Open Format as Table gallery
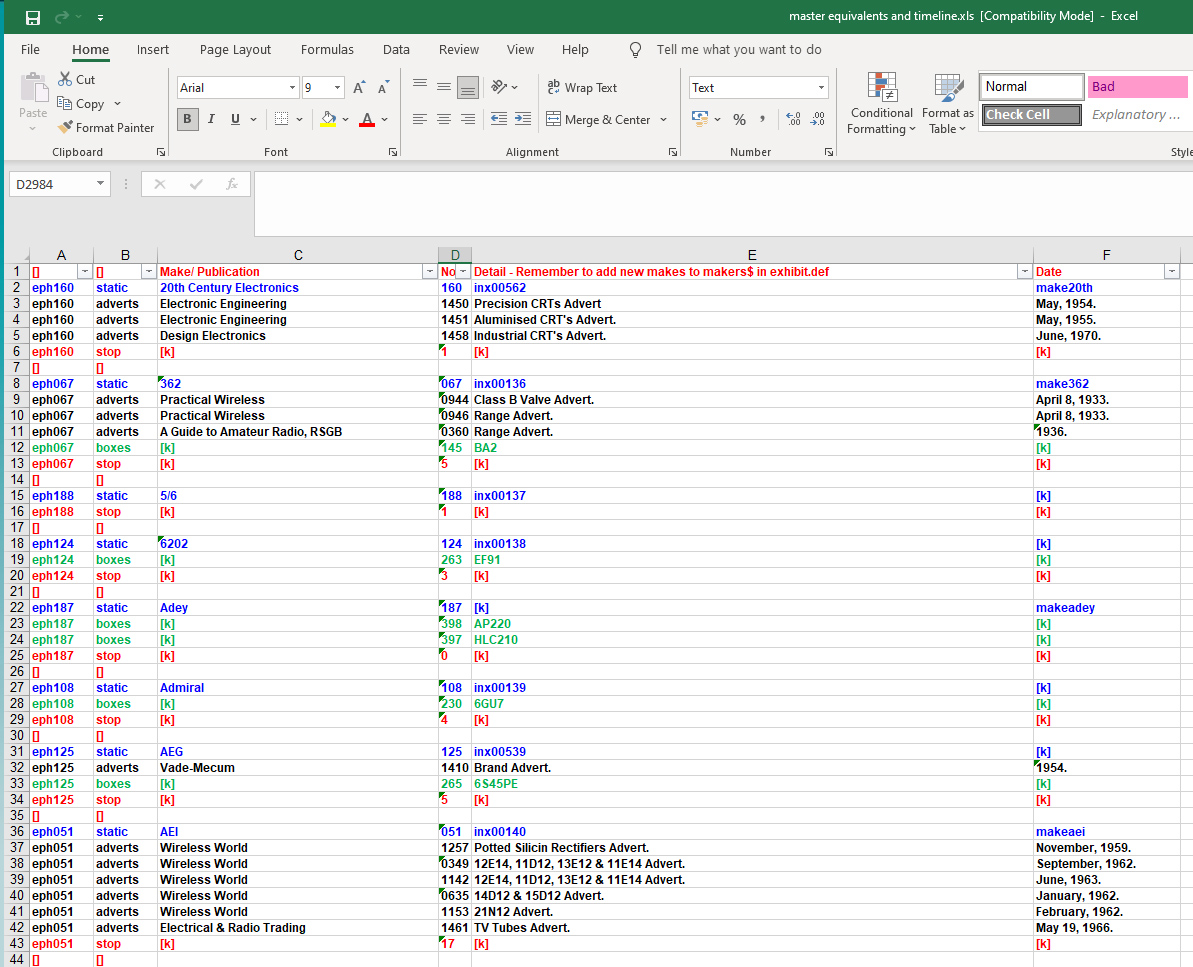This screenshot has width=1193, height=967. [948, 103]
